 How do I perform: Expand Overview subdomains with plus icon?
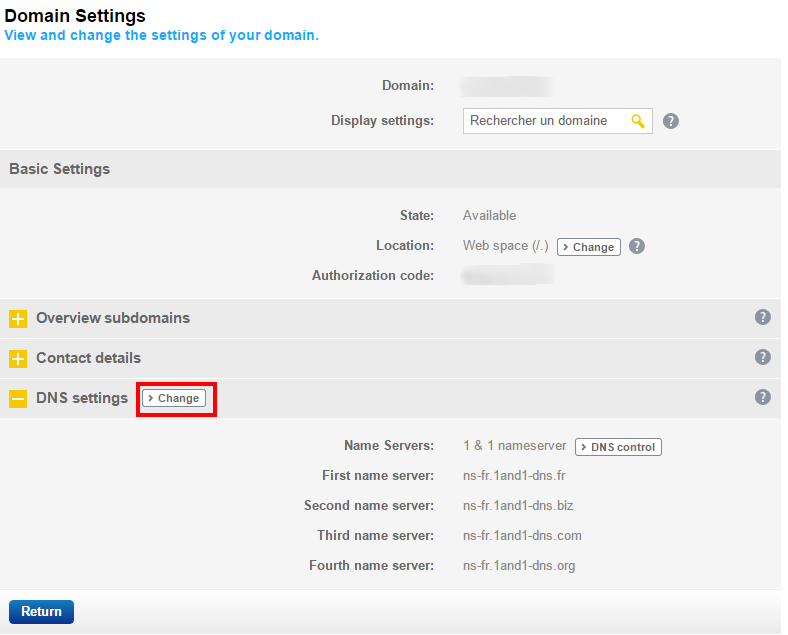(18, 319)
